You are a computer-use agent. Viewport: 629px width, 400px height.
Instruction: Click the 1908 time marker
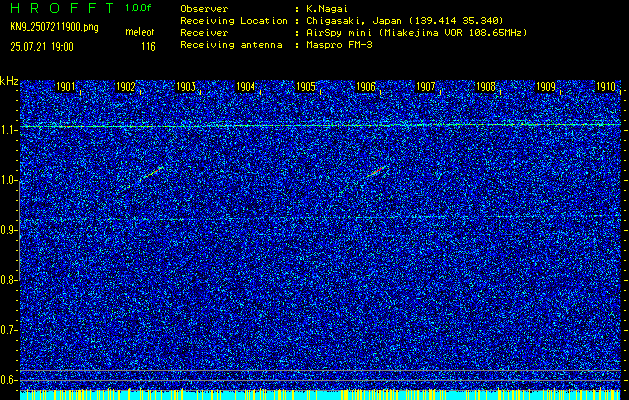[486, 87]
